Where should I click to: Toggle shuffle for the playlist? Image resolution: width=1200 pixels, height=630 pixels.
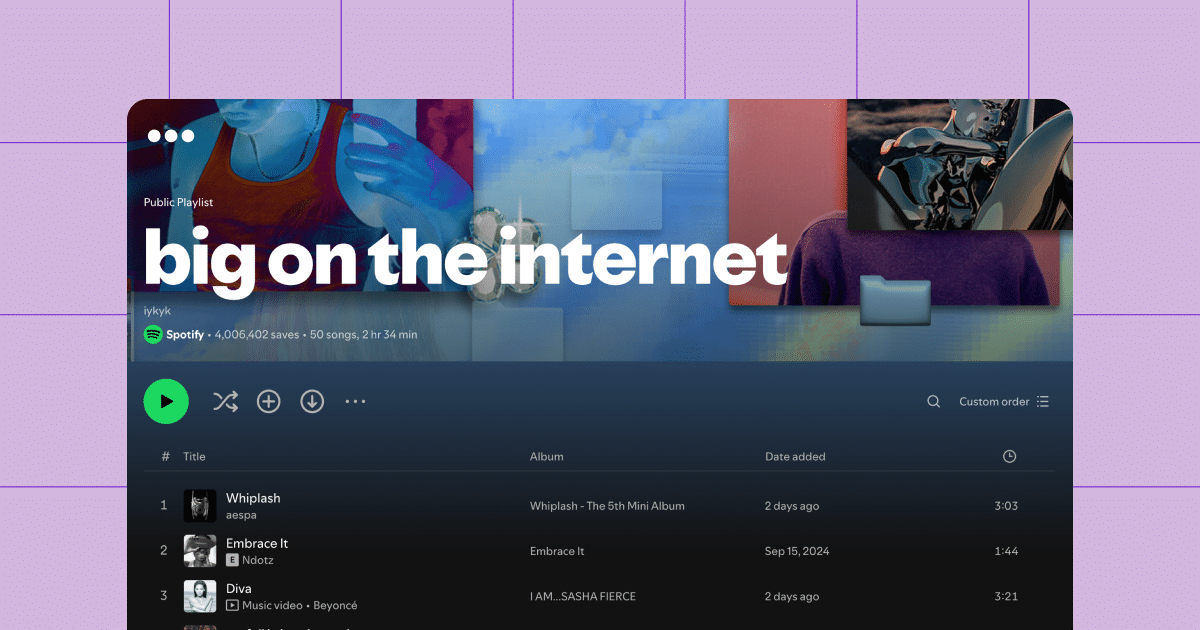pyautogui.click(x=225, y=401)
